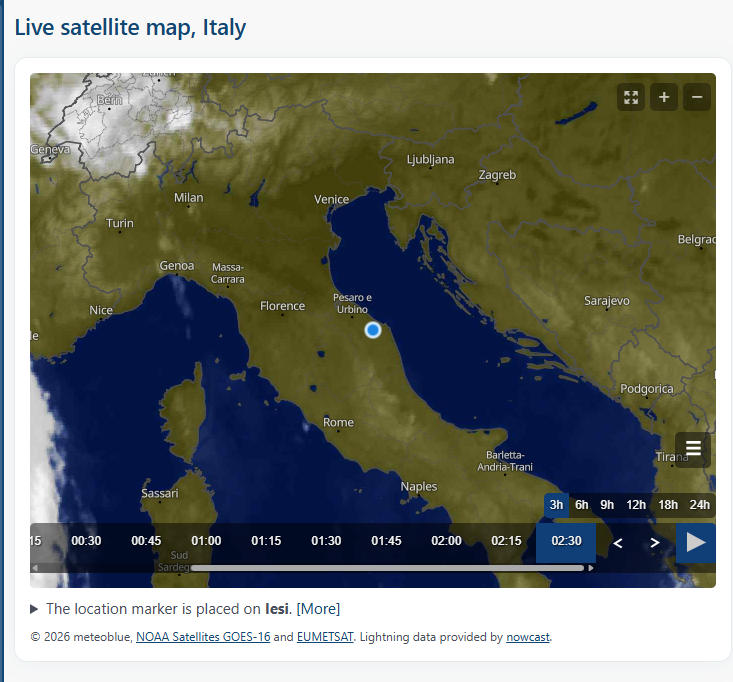Jump to the 02:15 frame
The width and height of the screenshot is (733, 682).
[x=506, y=541]
